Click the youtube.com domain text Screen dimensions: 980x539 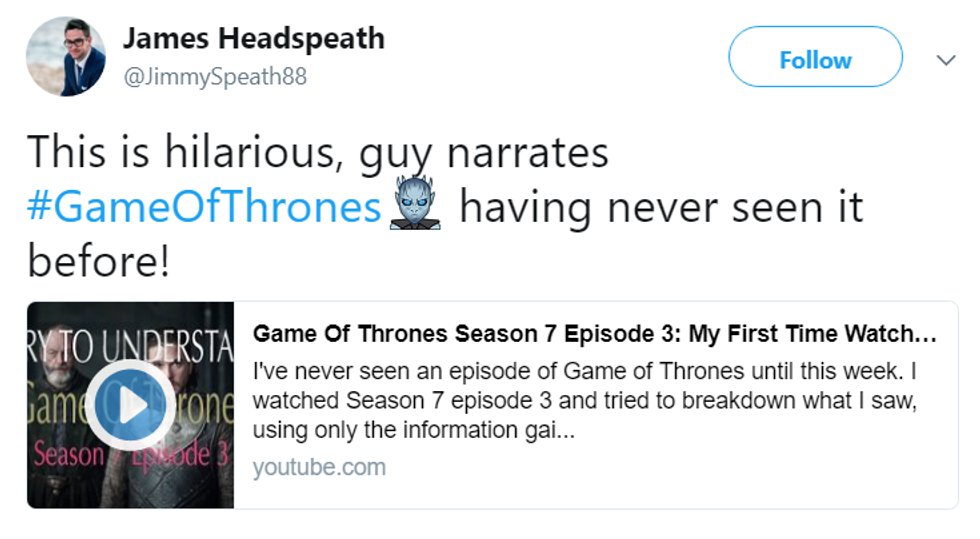coord(318,467)
